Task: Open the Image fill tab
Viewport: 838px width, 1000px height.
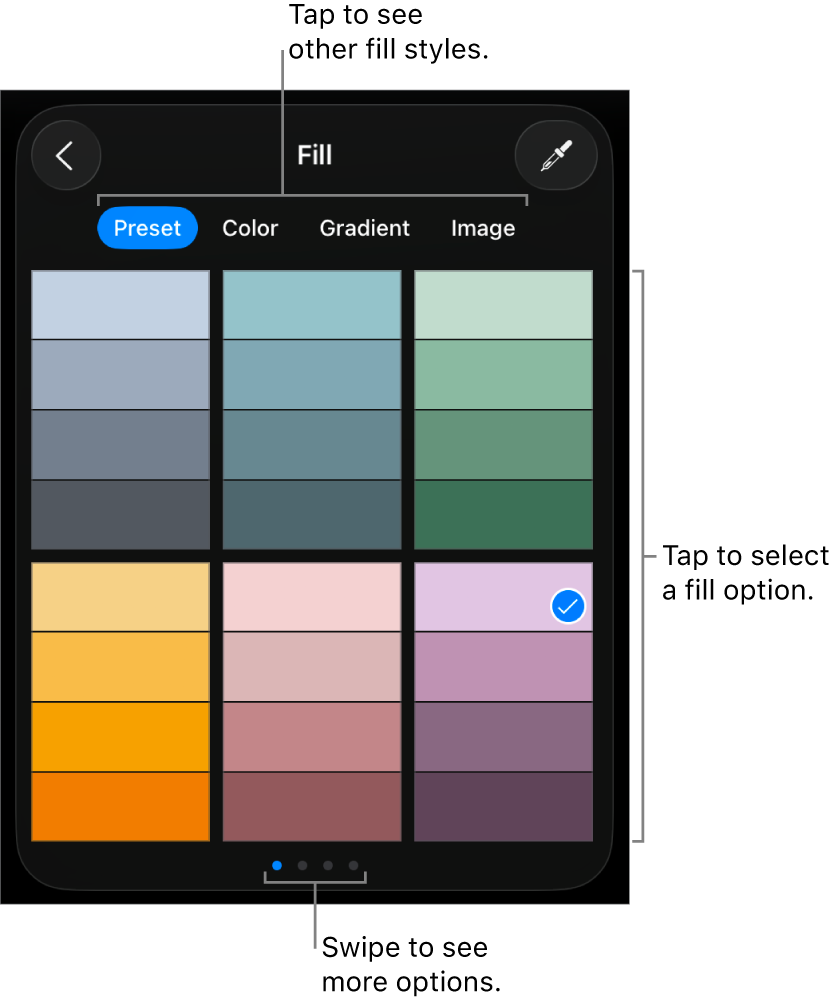Action: 483,228
